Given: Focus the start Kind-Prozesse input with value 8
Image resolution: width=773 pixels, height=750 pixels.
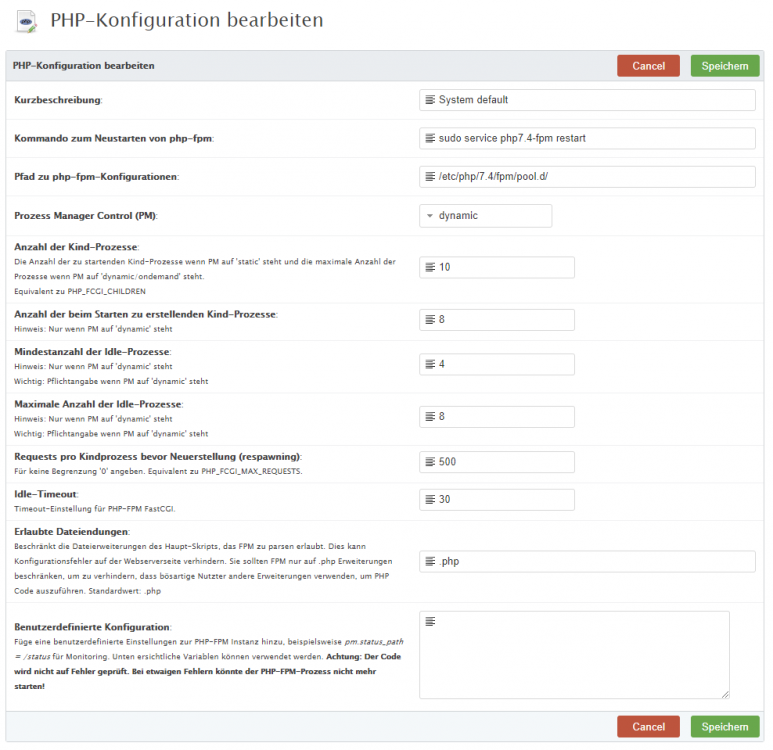Looking at the screenshot, I should point(505,320).
